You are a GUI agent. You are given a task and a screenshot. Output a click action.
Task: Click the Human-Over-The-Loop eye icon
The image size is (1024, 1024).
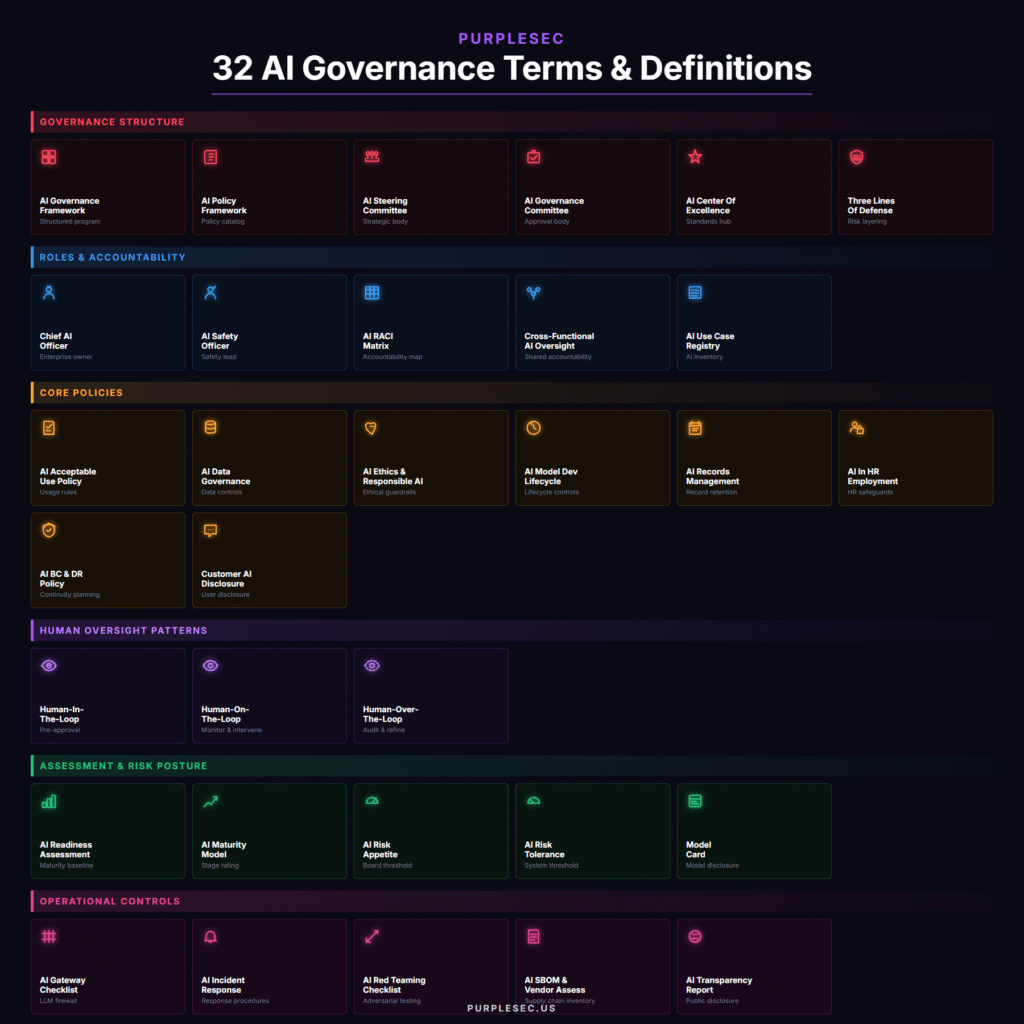click(372, 665)
